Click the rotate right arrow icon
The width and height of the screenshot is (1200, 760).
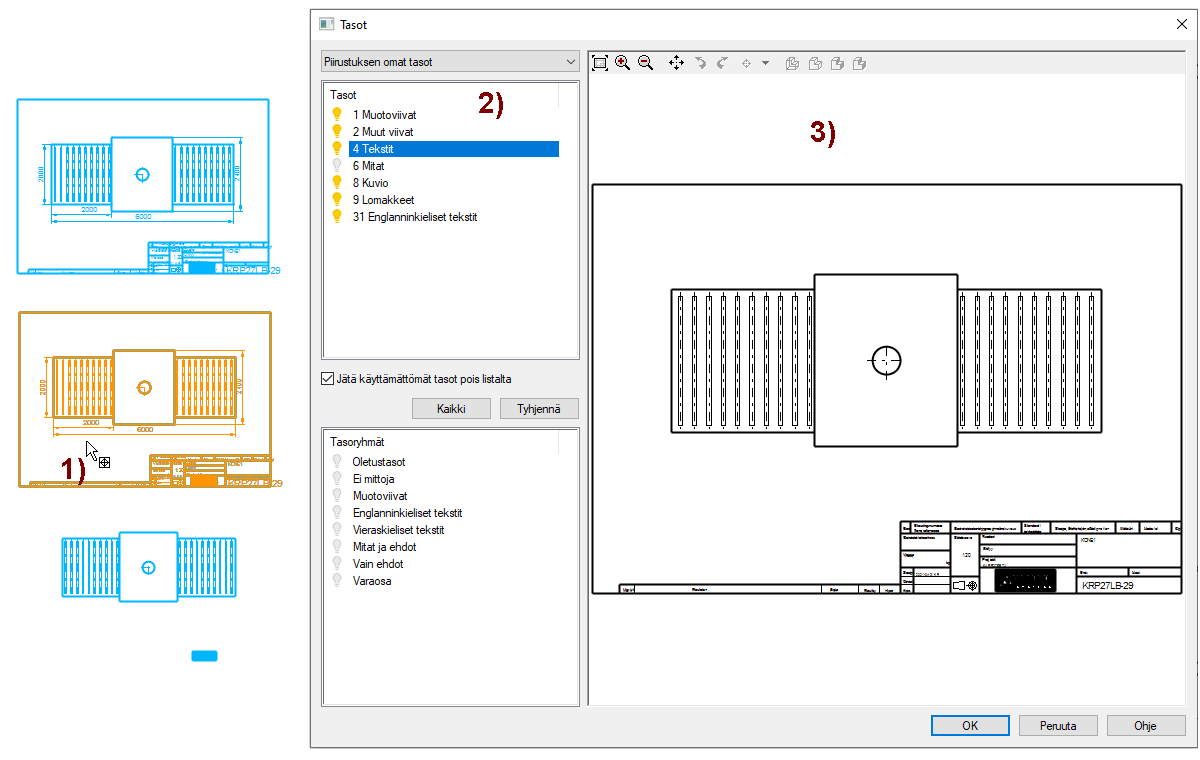(x=721, y=63)
